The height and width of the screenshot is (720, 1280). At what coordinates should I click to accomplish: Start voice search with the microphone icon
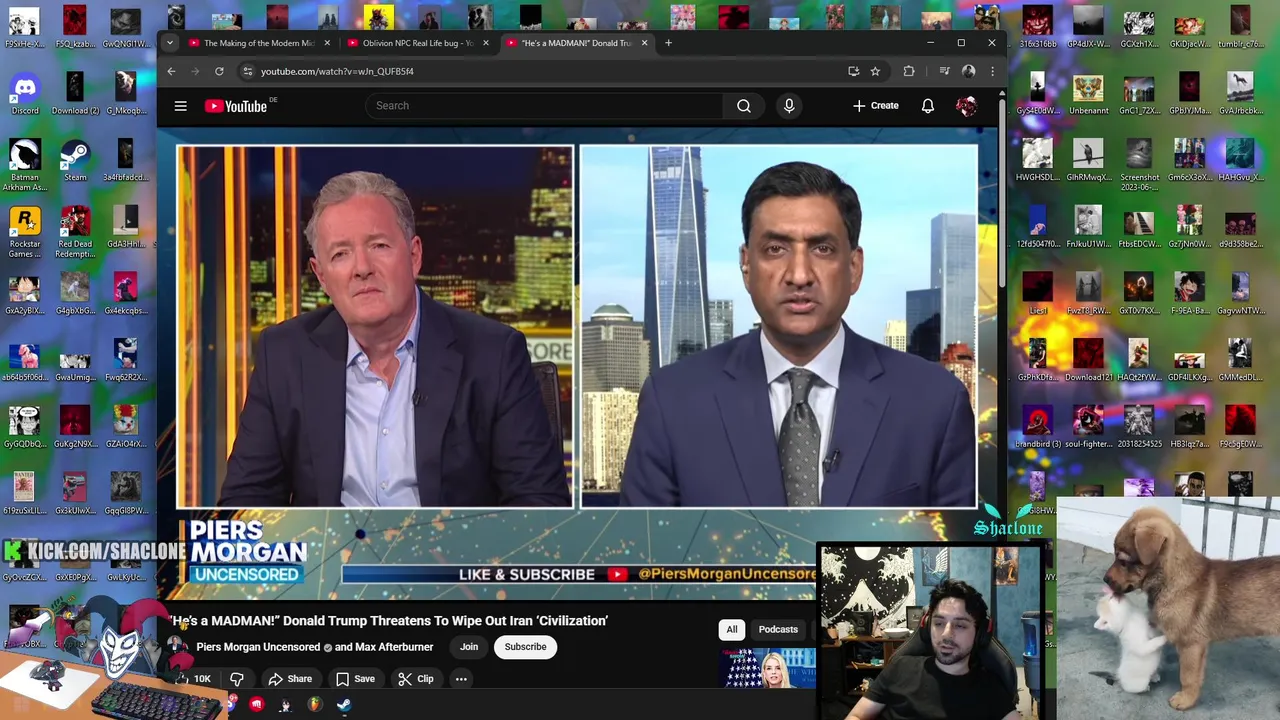tap(789, 105)
